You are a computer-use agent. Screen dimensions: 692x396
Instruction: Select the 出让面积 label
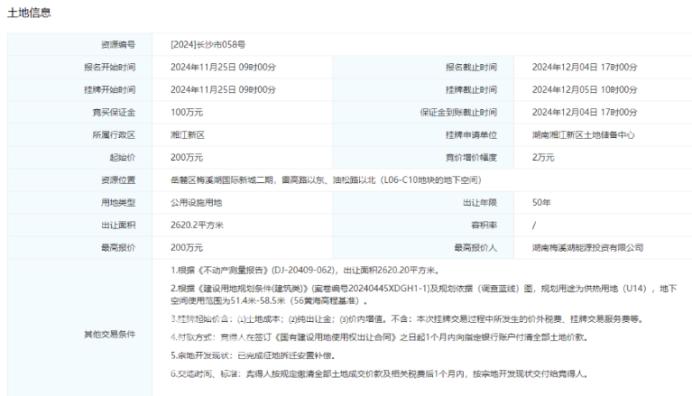click(118, 225)
